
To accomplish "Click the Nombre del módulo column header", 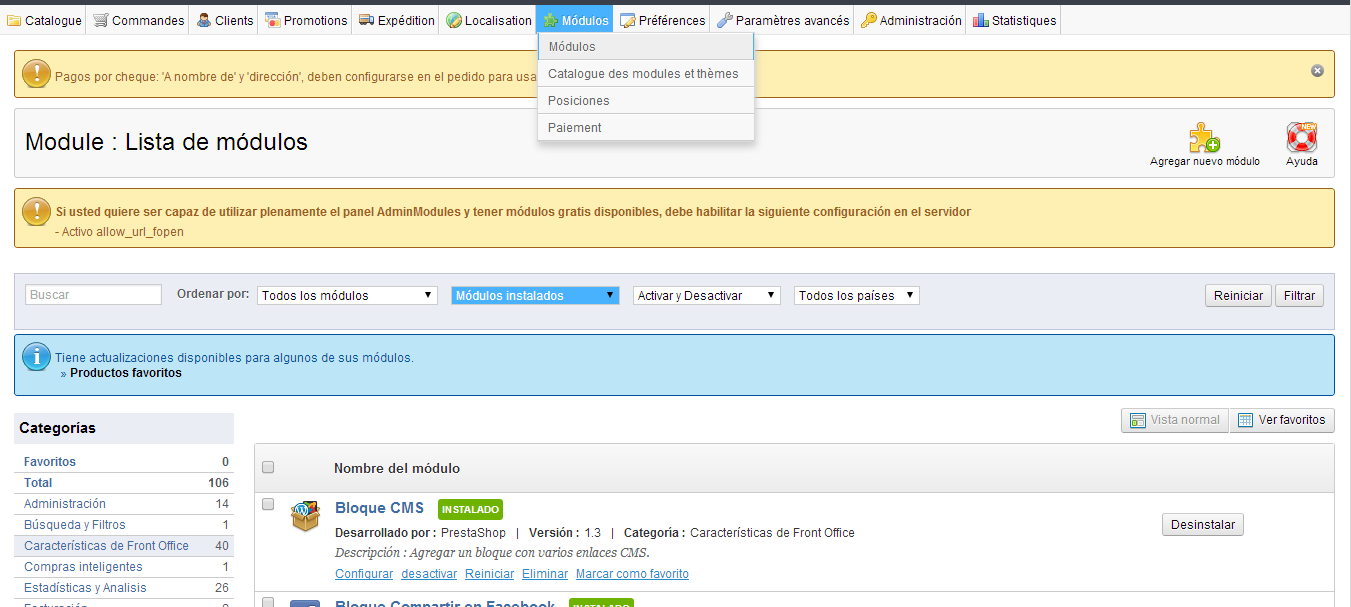I will click(397, 468).
